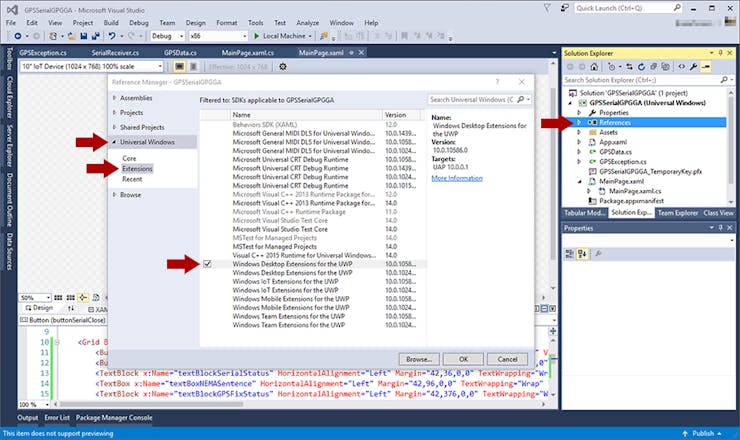This screenshot has width=740, height=440.
Task: Expand the Browse category in Reference Manager
Action: (114, 195)
